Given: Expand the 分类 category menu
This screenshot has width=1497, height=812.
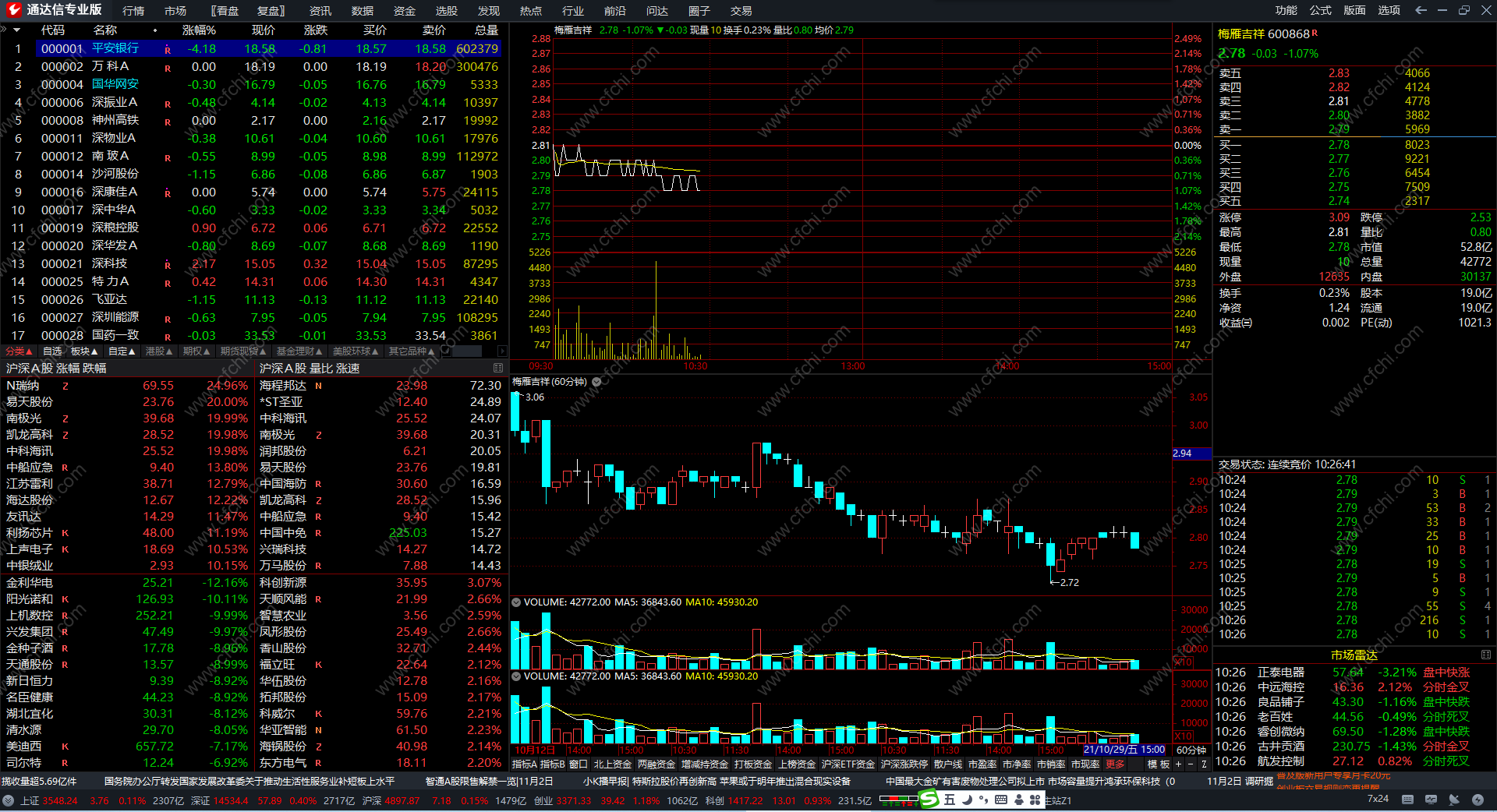Looking at the screenshot, I should click(19, 351).
